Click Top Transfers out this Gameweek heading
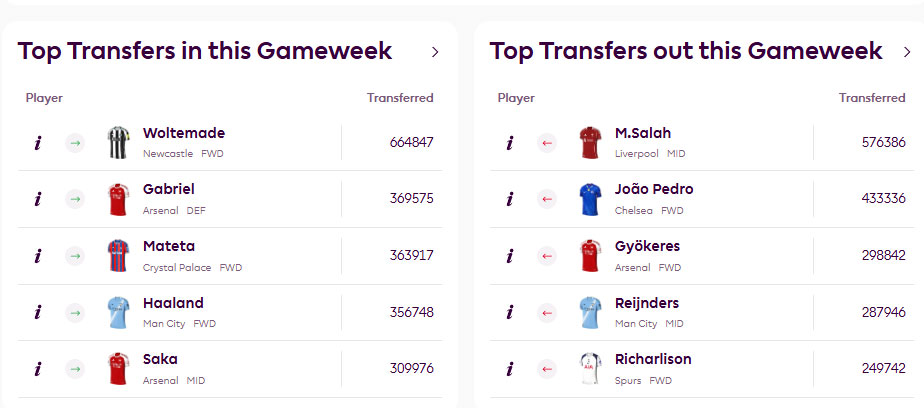 pyautogui.click(x=686, y=51)
